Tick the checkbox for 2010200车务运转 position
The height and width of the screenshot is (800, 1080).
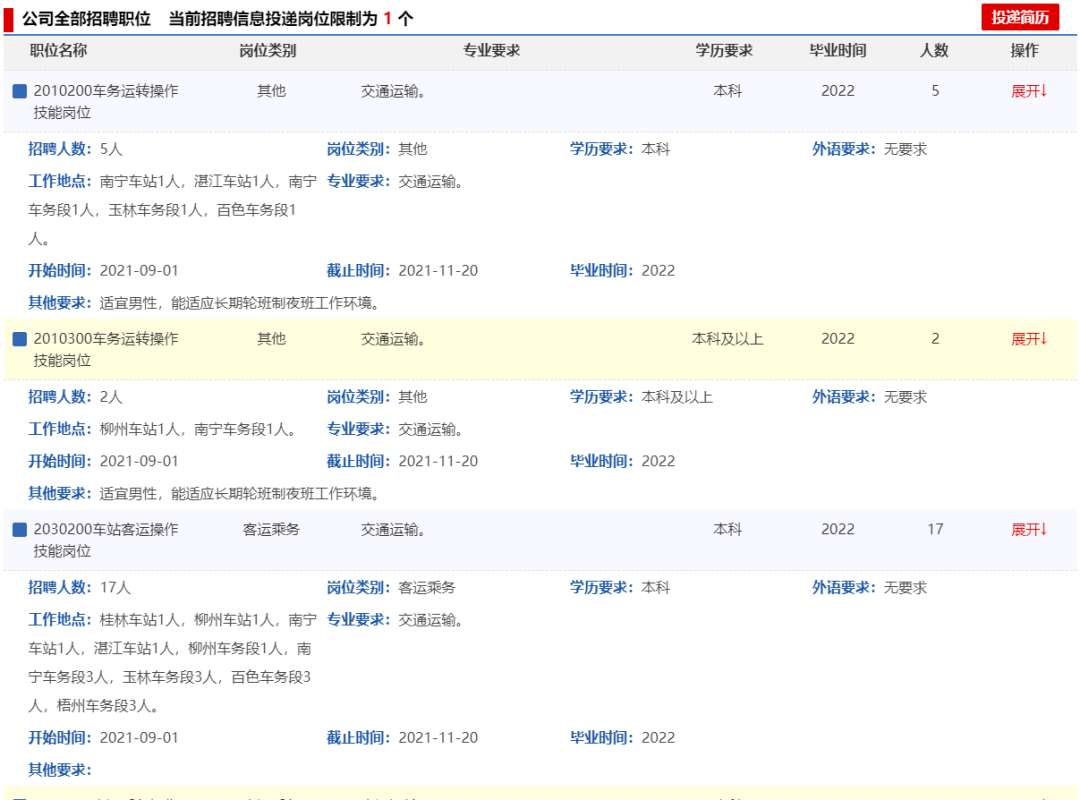pyautogui.click(x=19, y=91)
